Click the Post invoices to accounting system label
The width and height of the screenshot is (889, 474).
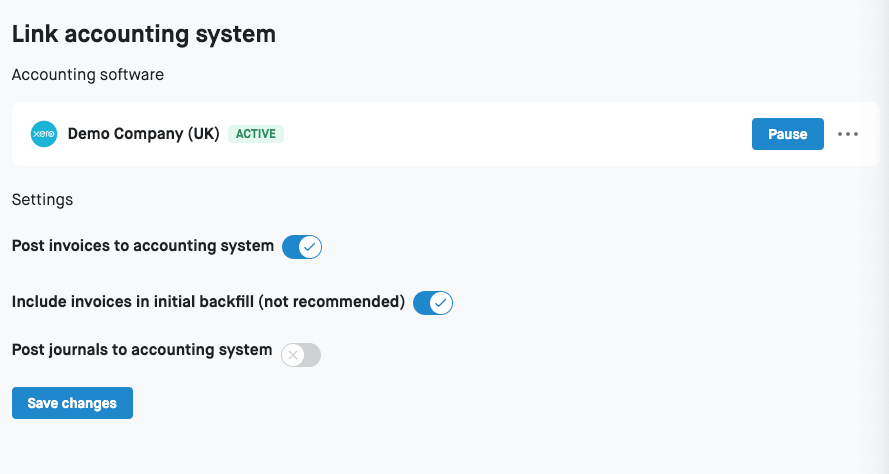tap(143, 246)
